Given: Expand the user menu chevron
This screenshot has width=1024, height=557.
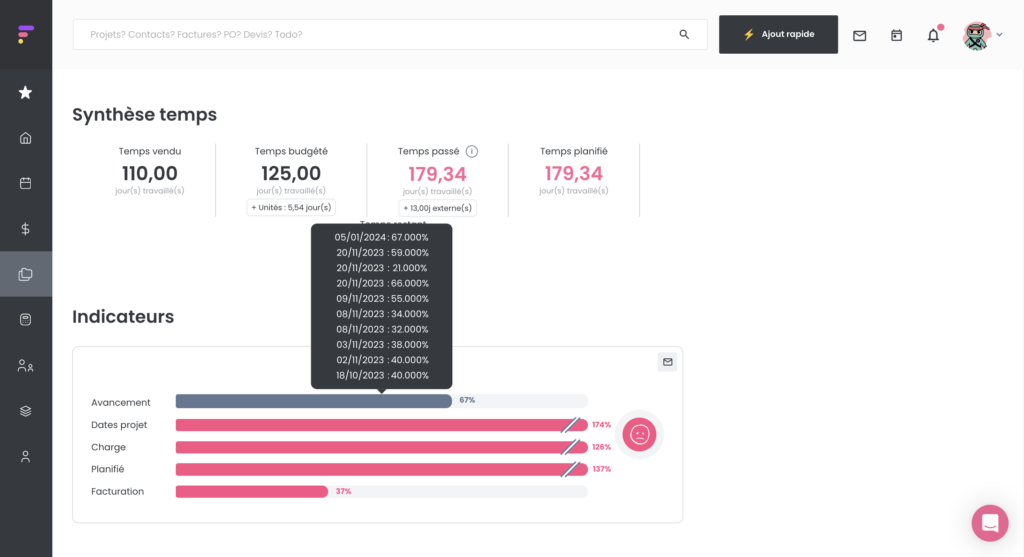Looking at the screenshot, I should [x=999, y=35].
